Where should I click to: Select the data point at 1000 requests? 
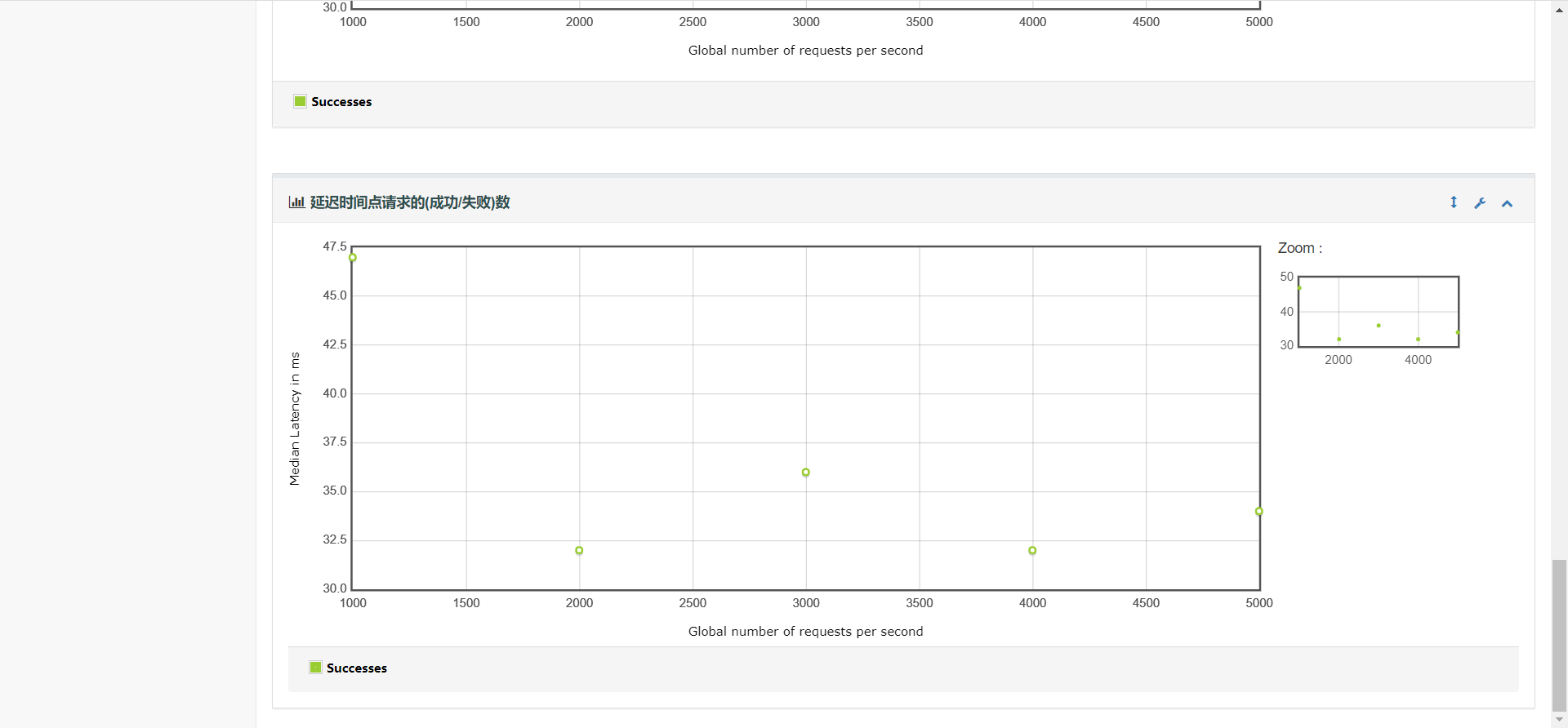[x=353, y=257]
